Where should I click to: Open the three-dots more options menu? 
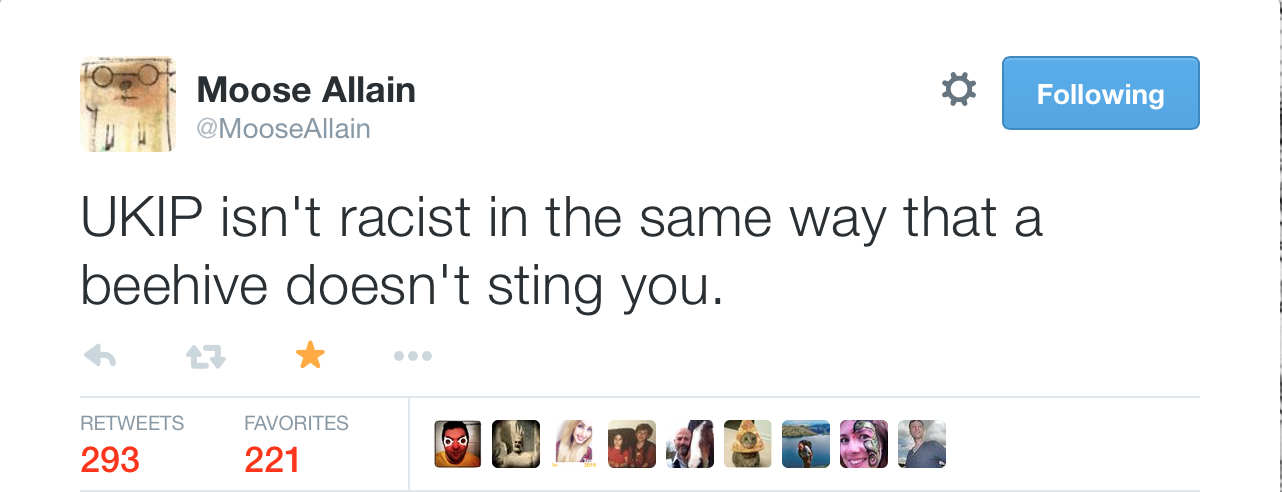click(x=413, y=355)
